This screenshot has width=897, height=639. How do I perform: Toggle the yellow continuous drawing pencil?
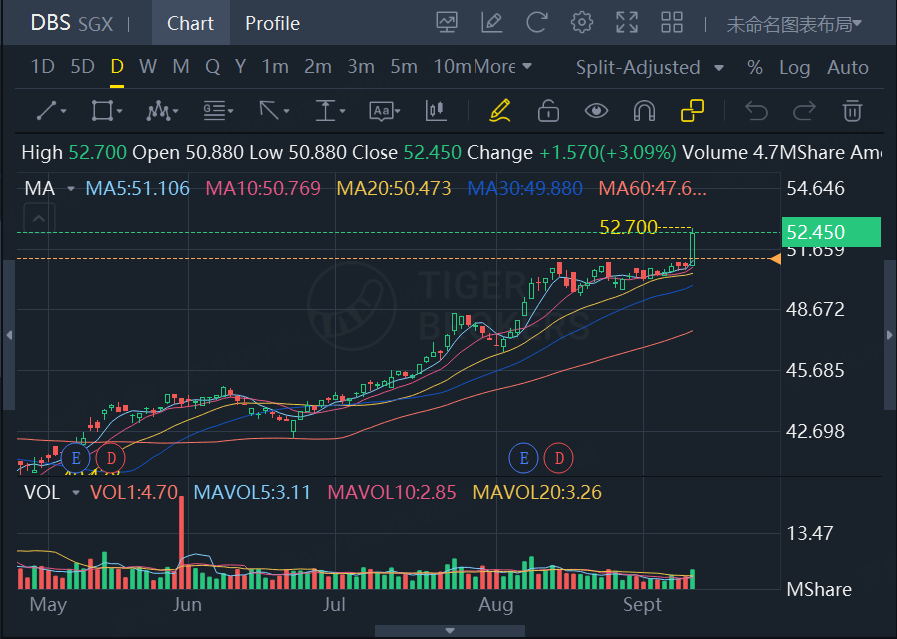[499, 110]
